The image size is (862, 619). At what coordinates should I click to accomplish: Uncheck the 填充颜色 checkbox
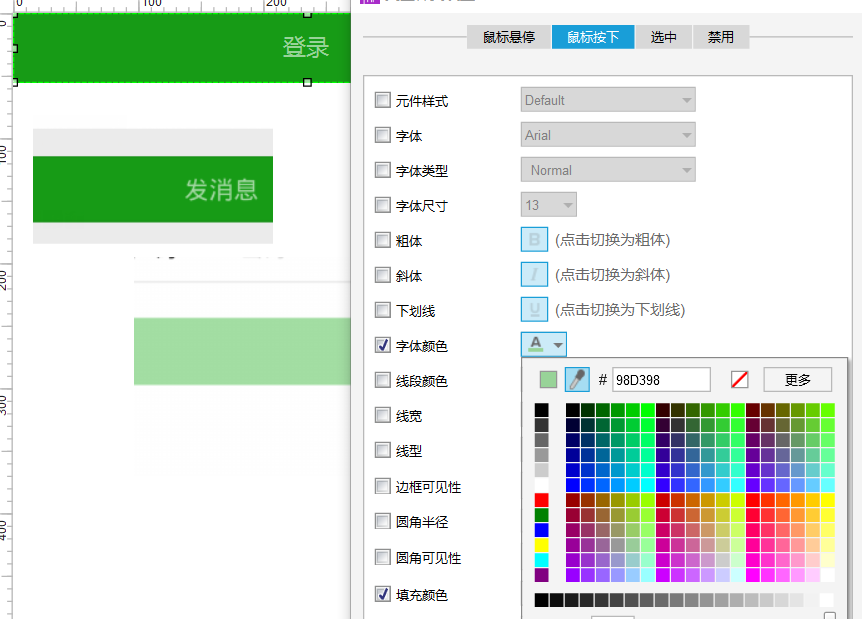[383, 594]
